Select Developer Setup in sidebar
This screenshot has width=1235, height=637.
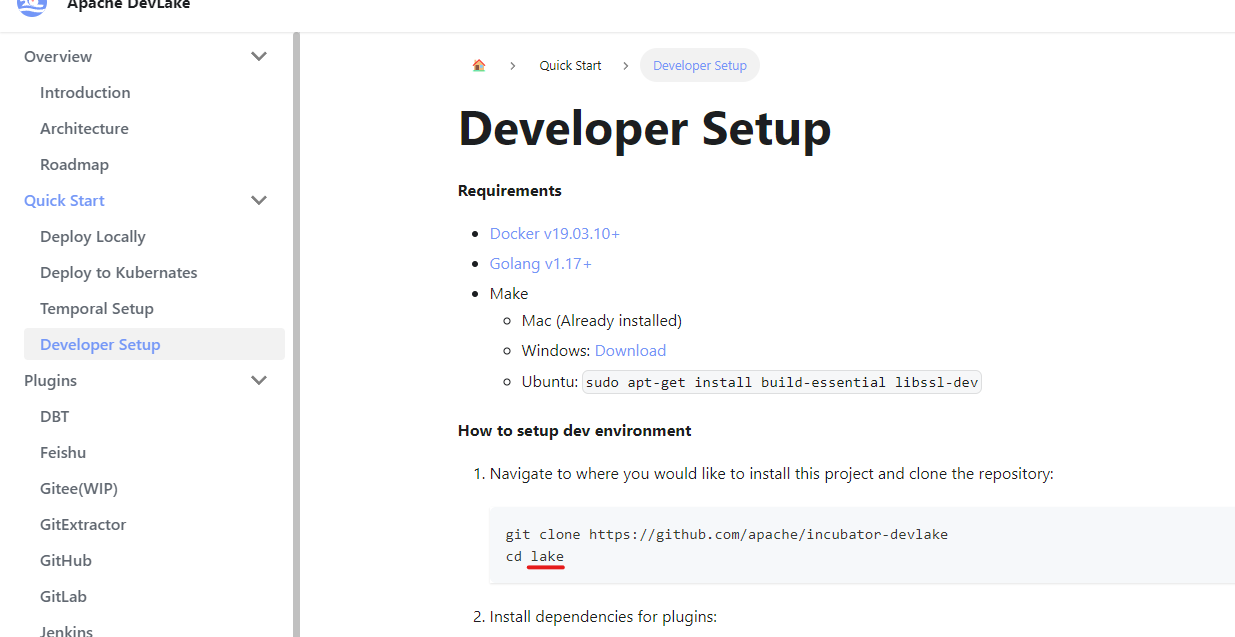pyautogui.click(x=154, y=345)
